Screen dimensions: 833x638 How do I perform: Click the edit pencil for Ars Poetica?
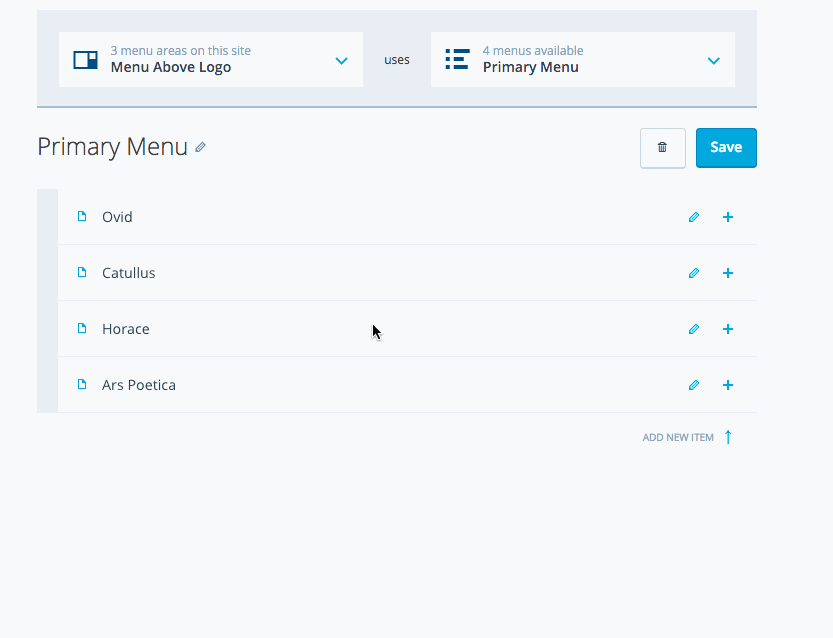[694, 385]
